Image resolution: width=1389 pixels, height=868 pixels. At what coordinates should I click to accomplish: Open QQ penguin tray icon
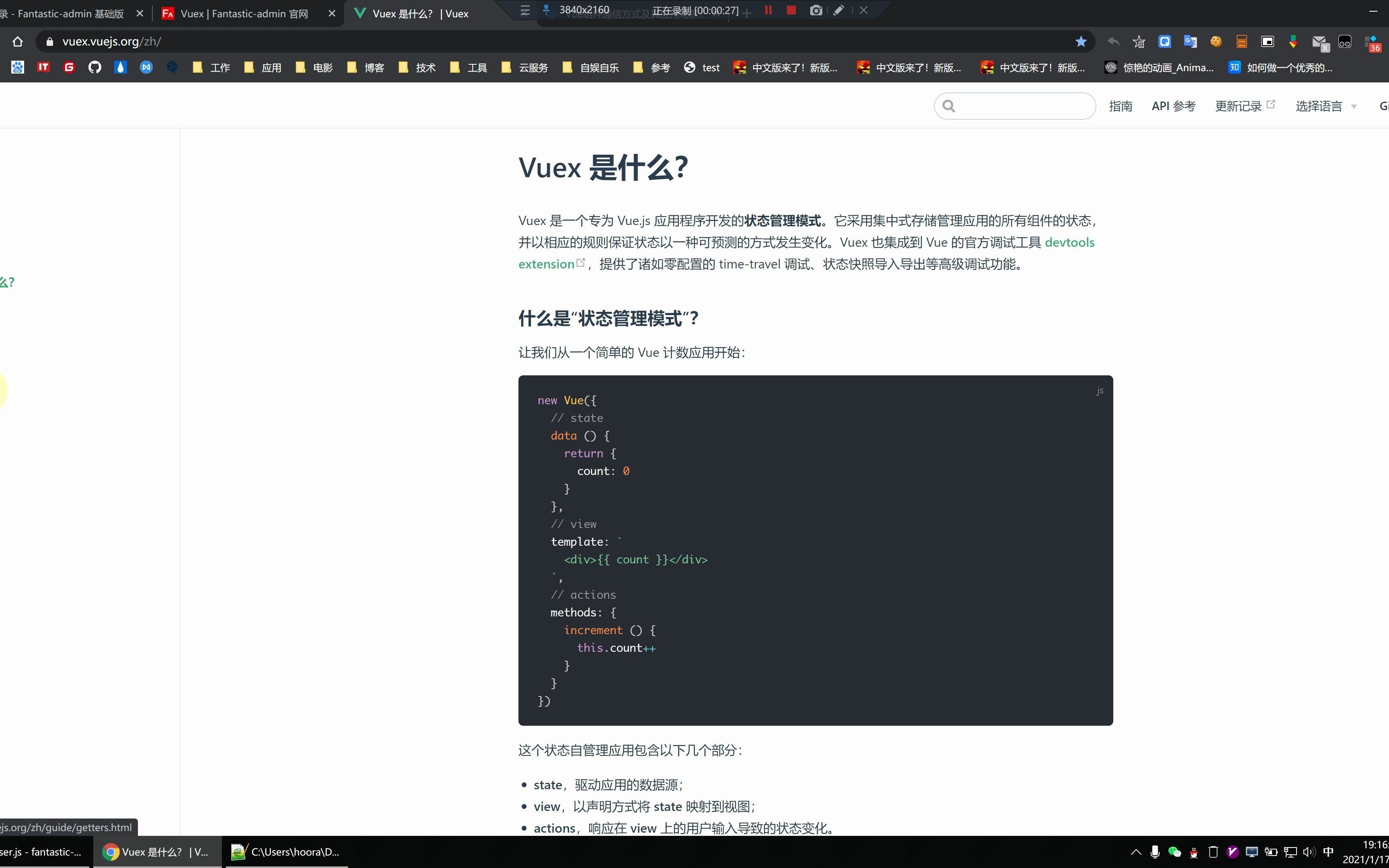(1194, 852)
